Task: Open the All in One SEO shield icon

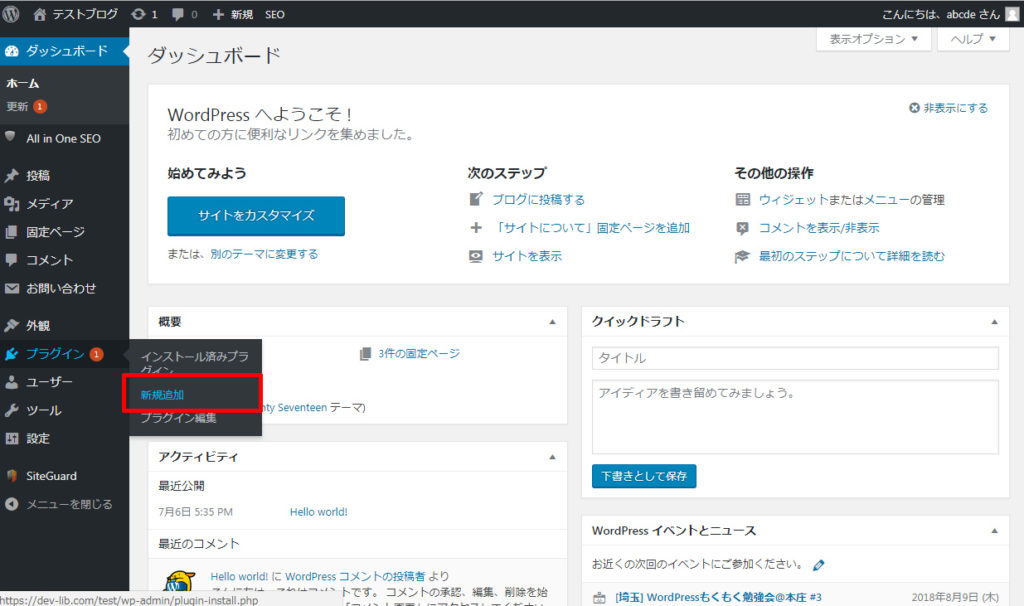Action: pos(11,138)
